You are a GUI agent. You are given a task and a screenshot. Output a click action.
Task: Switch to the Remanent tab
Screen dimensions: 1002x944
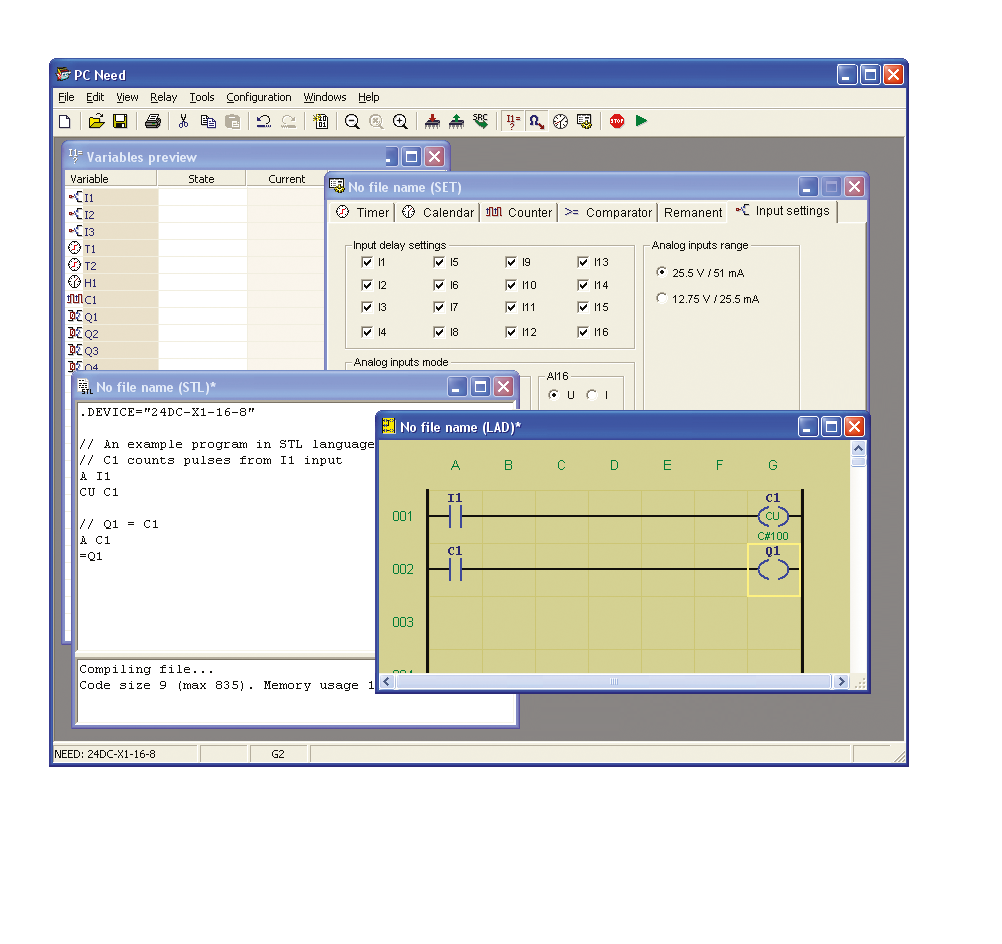click(x=693, y=212)
